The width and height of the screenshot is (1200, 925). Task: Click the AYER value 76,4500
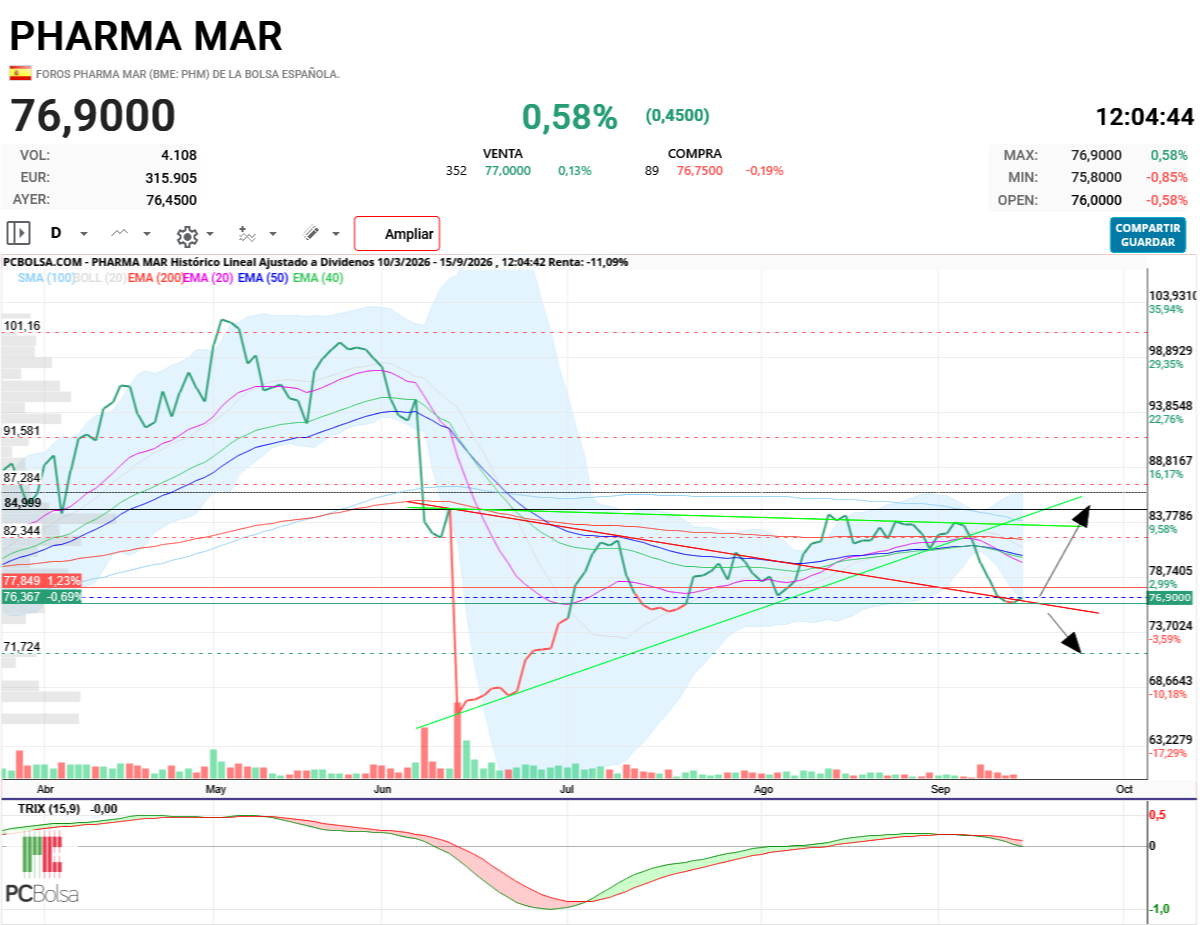coord(171,199)
